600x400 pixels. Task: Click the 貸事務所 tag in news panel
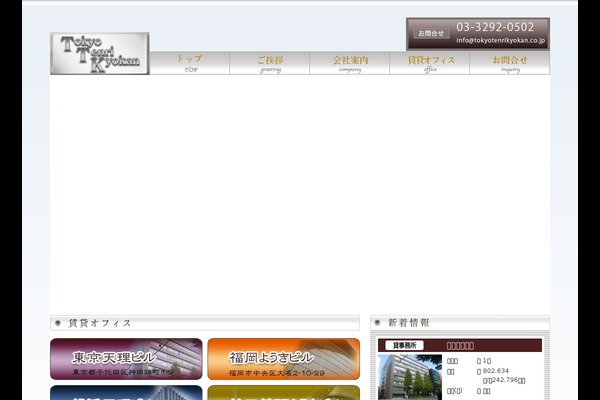[x=404, y=346]
